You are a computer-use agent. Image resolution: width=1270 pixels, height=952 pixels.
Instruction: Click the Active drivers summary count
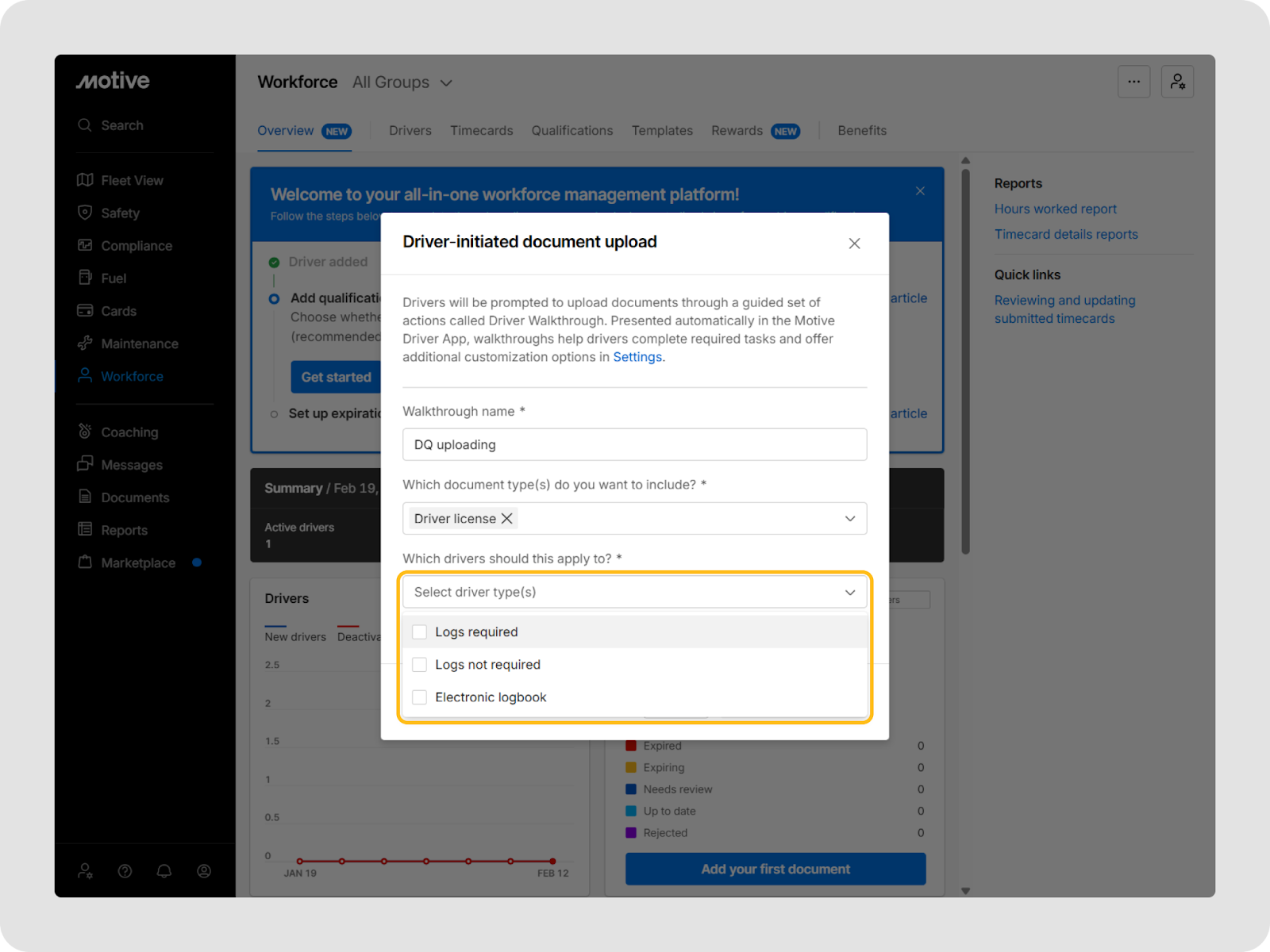(x=268, y=544)
